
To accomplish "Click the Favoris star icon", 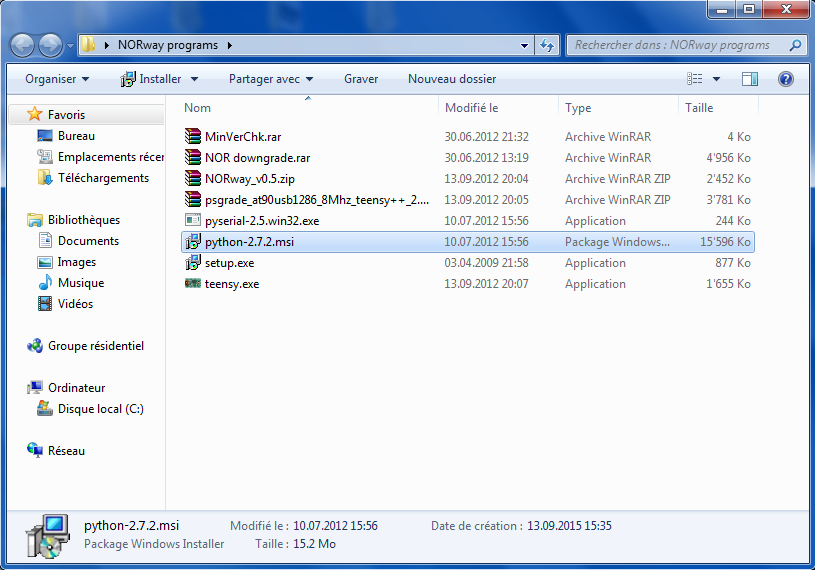I will pos(34,114).
